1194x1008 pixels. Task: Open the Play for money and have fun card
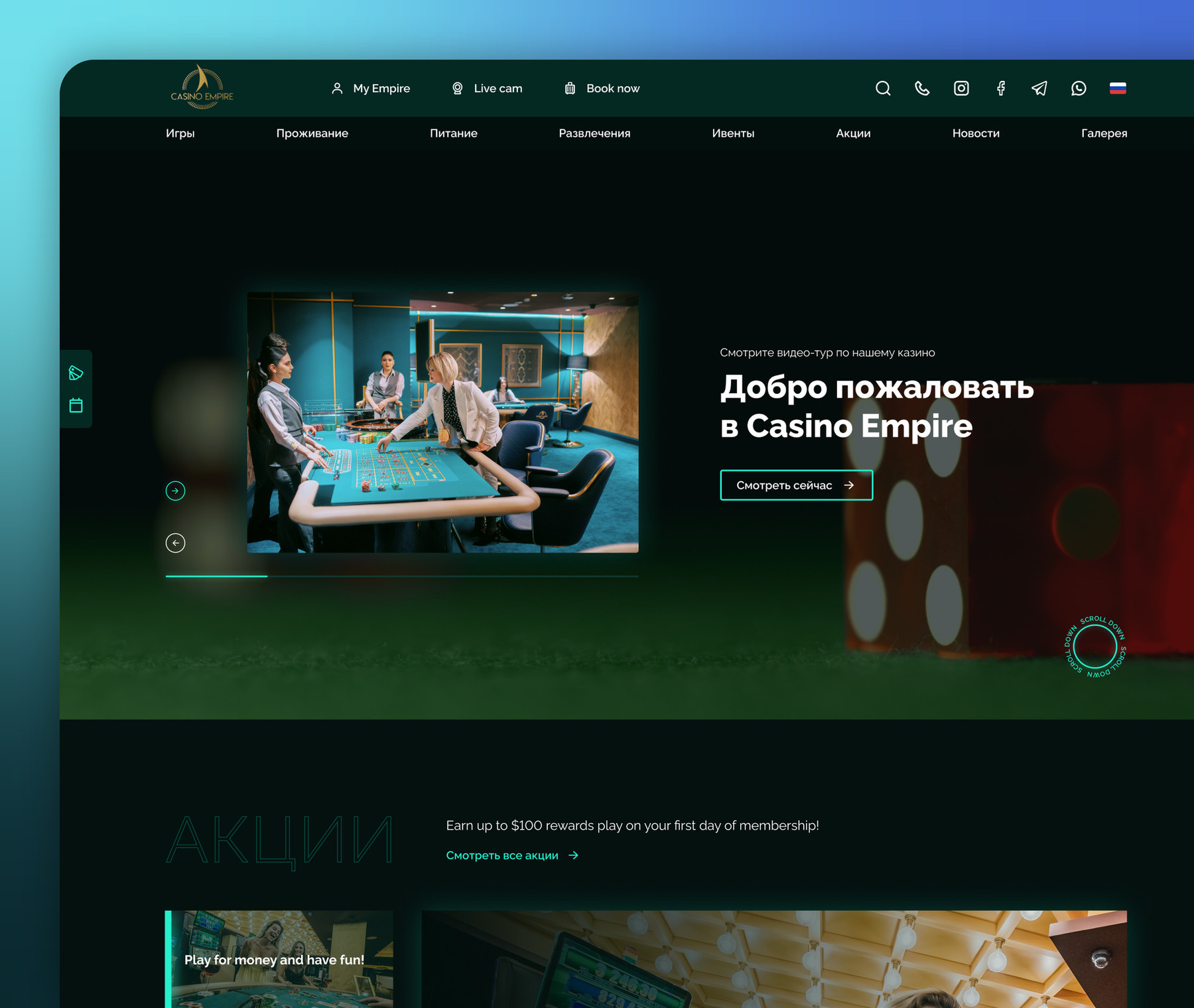pos(279,959)
